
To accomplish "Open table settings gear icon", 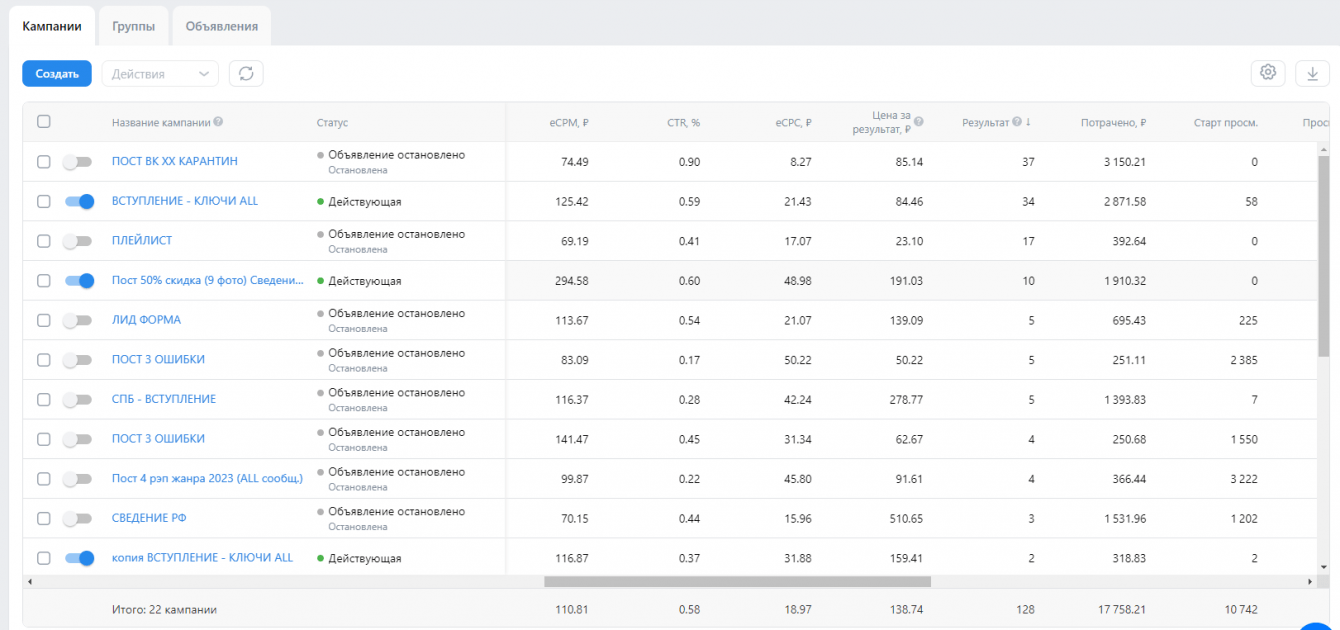I will coord(1268,73).
